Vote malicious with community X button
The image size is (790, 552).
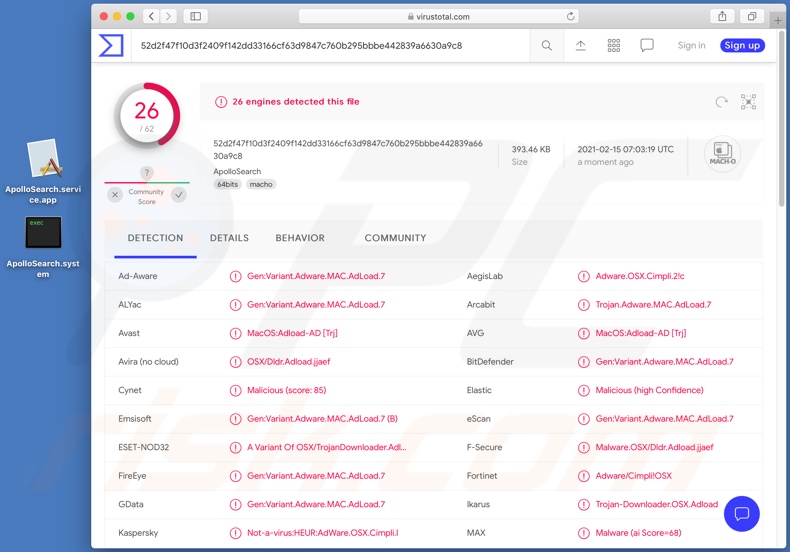(x=115, y=195)
